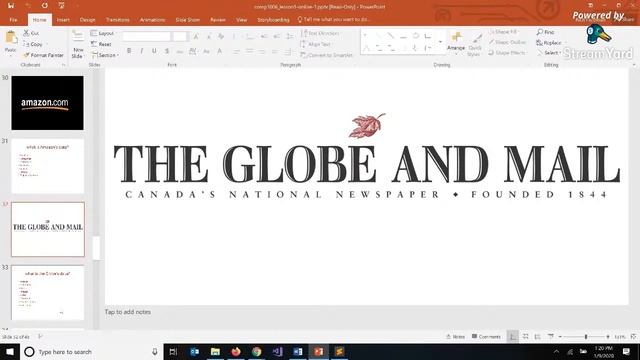
Task: Select slide 33 thumbnail
Action: tap(47, 293)
